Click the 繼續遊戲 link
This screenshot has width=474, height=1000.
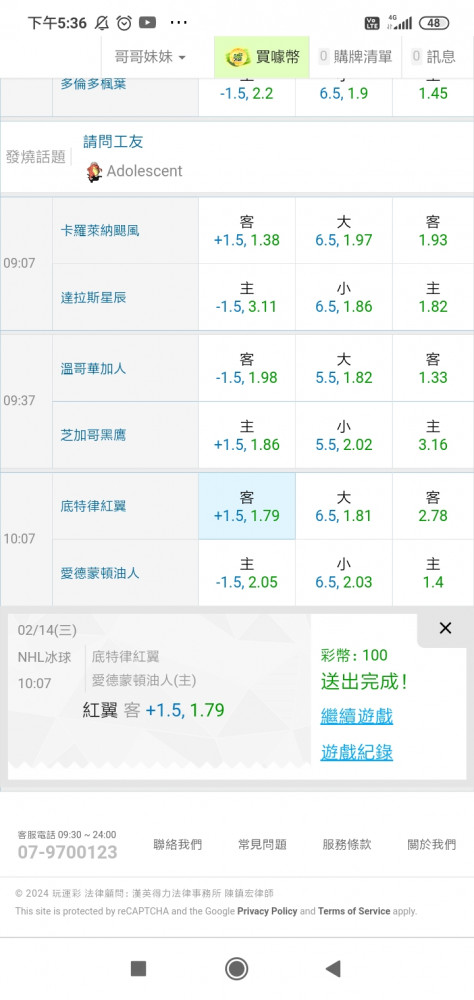point(357,716)
